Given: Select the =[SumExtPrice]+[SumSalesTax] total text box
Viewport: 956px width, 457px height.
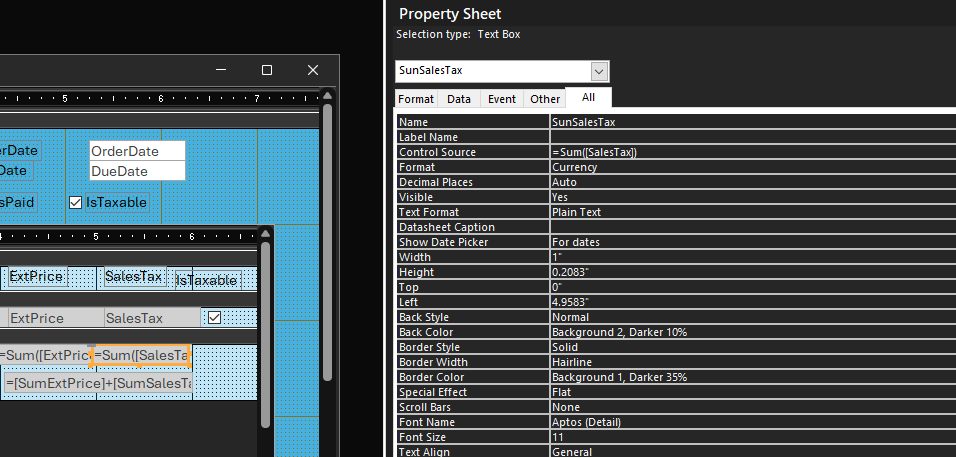Looking at the screenshot, I should (x=98, y=384).
